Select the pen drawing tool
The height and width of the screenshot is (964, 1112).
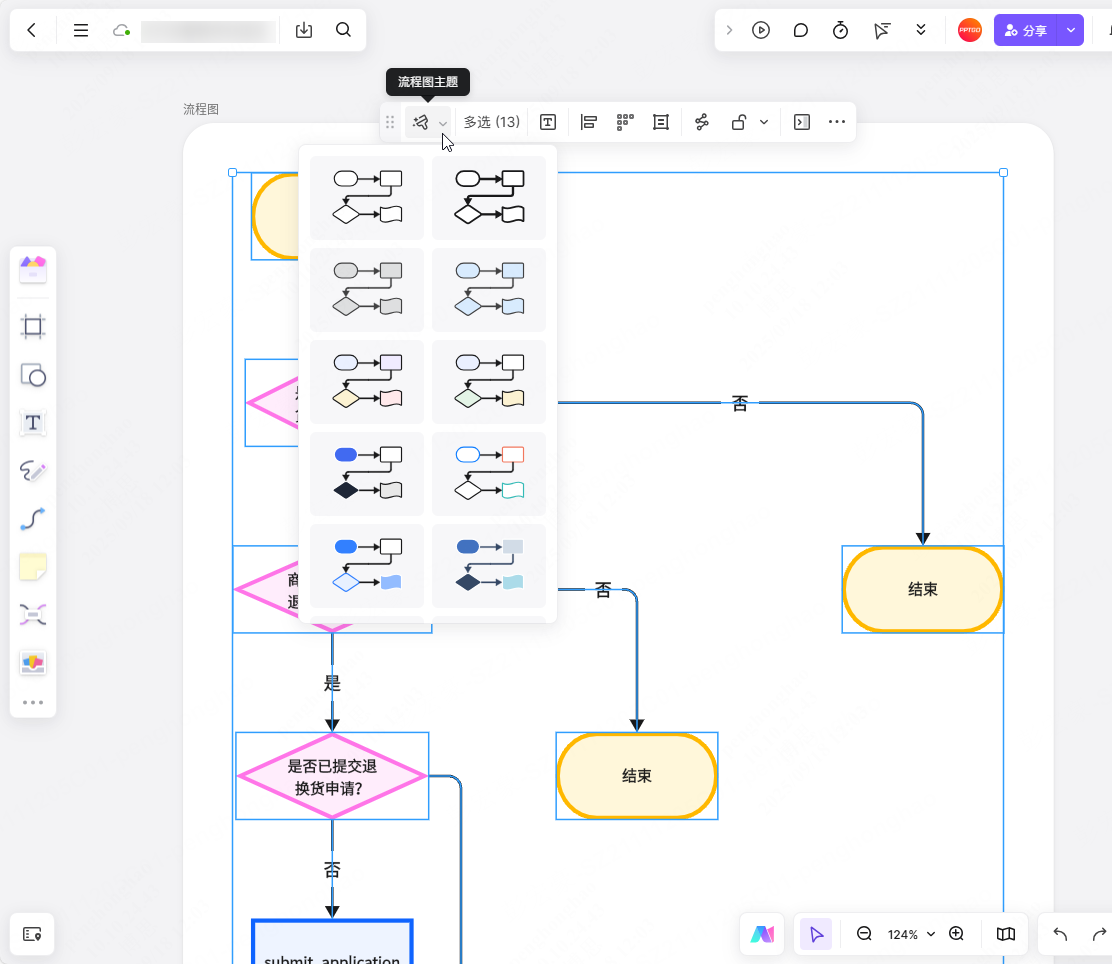pyautogui.click(x=33, y=471)
